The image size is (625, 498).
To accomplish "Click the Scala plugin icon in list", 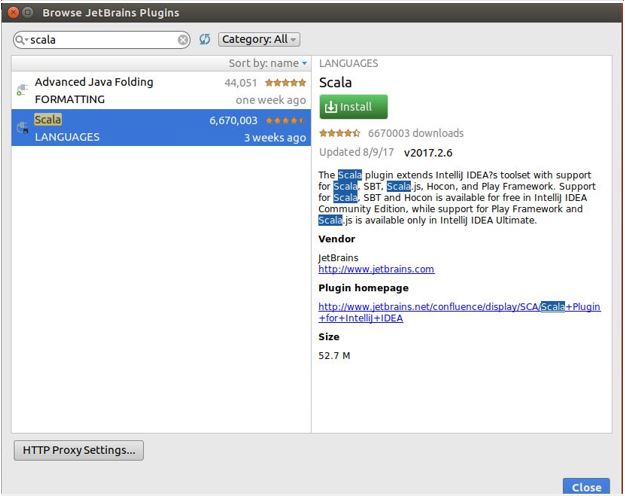I will (x=22, y=128).
